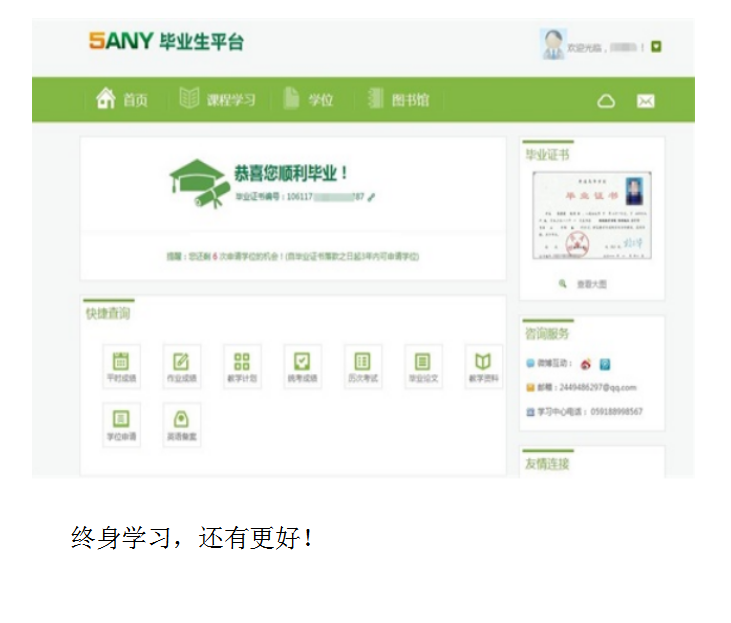The width and height of the screenshot is (731, 623).
Task: Open the 教学资料 book icon
Action: coord(483,362)
